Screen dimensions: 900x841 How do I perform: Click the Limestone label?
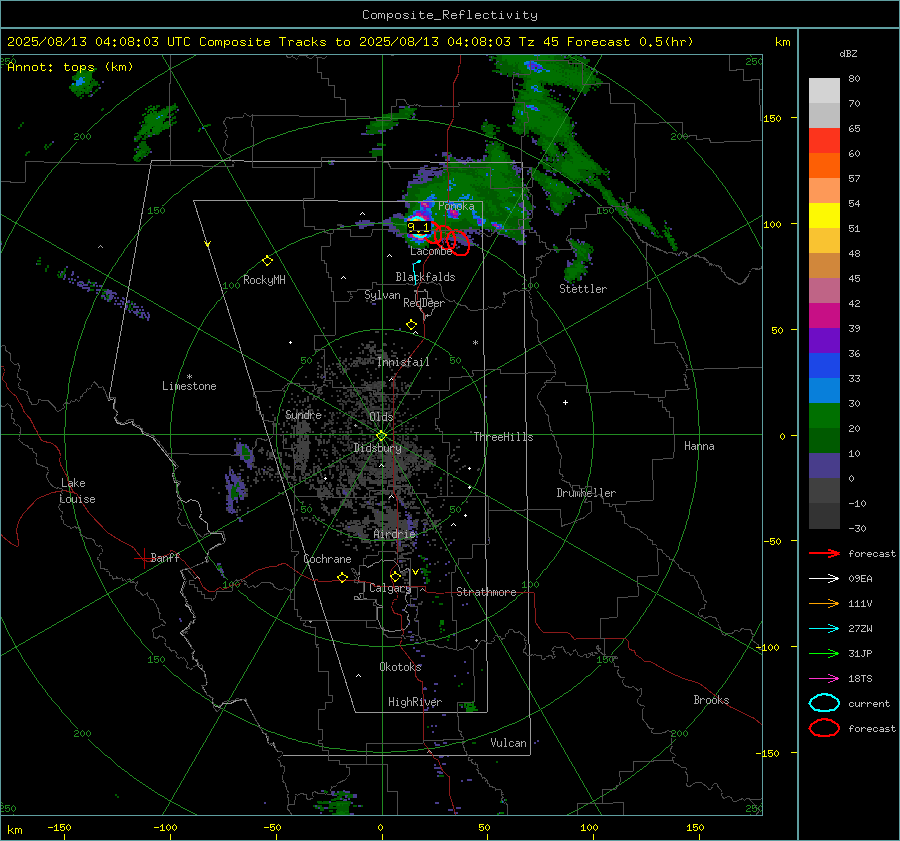pos(189,386)
